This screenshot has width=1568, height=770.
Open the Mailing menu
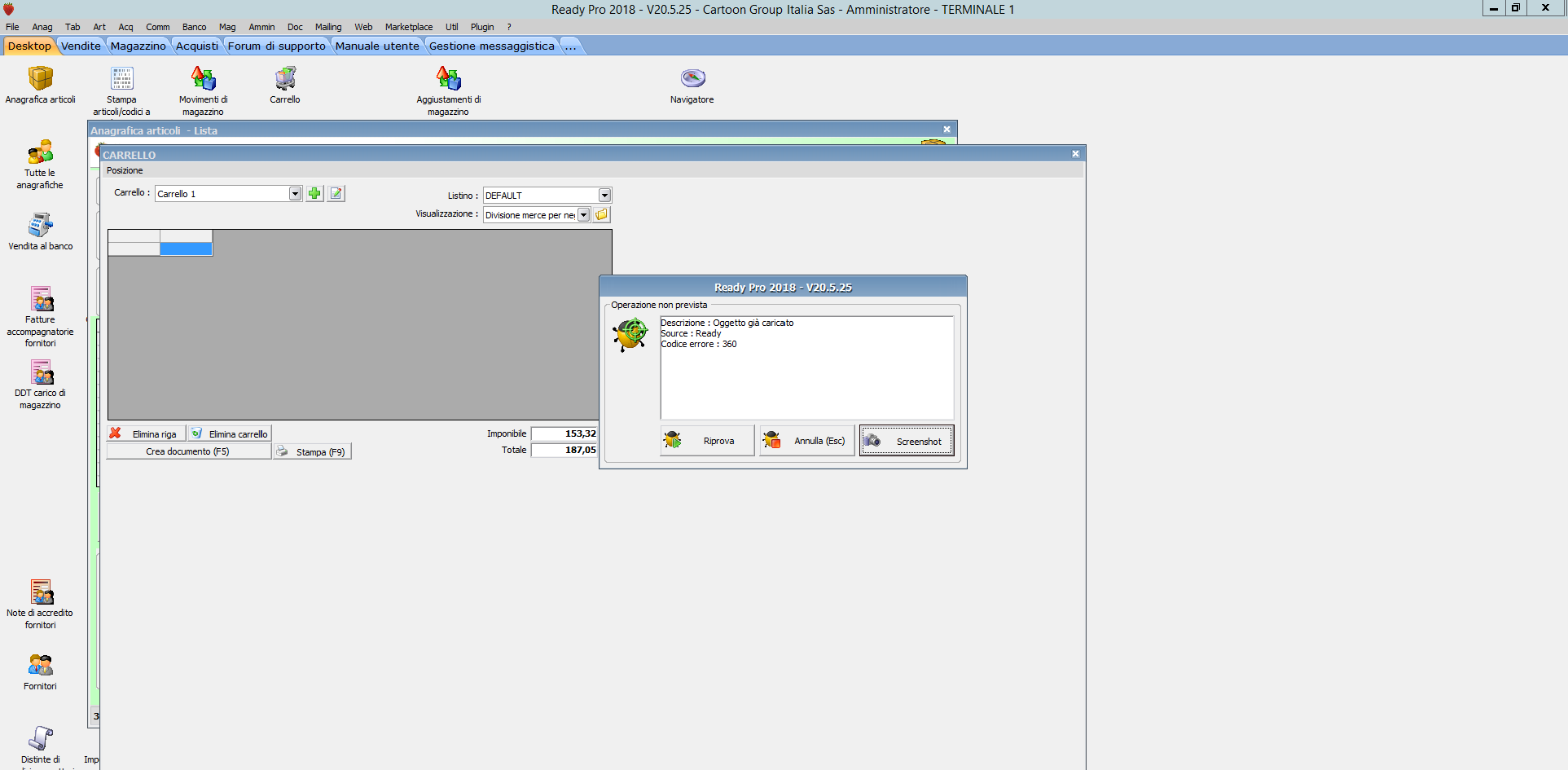click(328, 27)
